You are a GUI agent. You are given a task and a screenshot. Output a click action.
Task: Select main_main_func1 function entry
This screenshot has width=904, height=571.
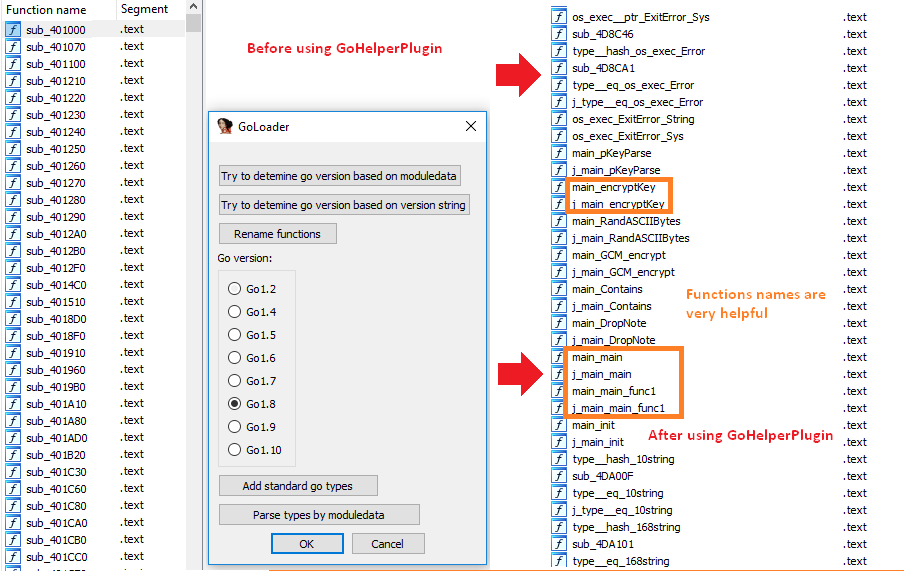click(613, 391)
